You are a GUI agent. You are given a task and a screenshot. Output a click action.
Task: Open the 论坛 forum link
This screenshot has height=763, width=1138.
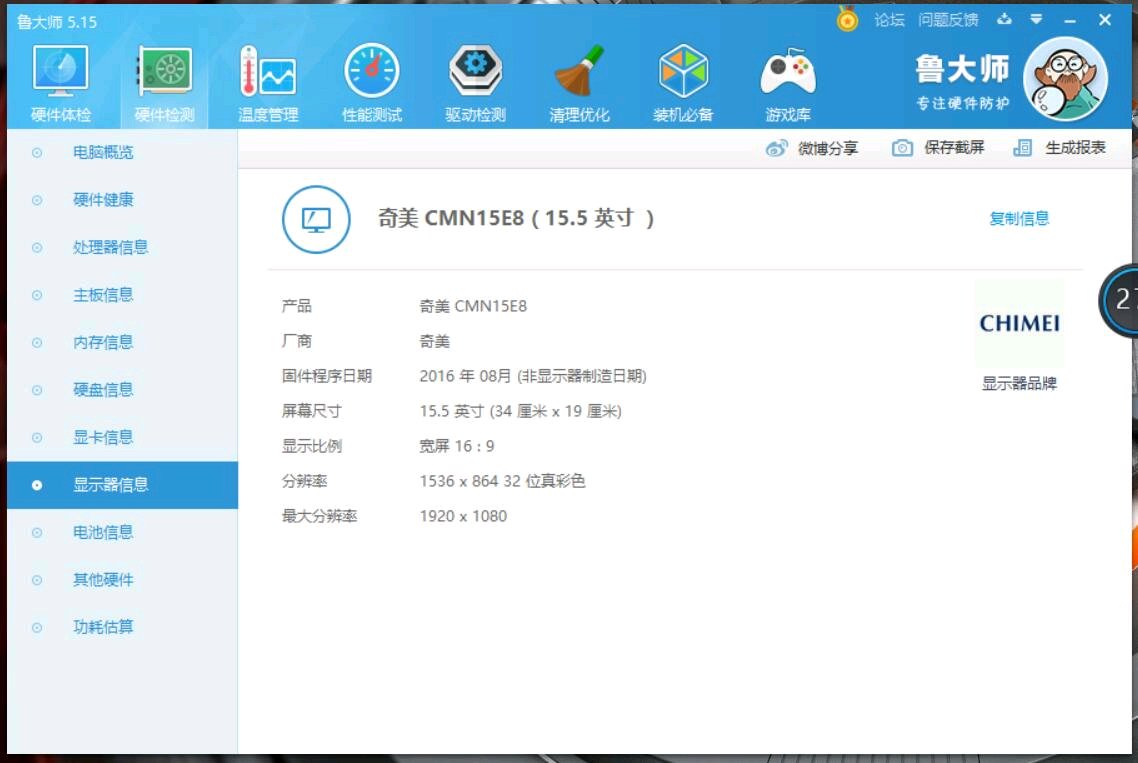coord(889,20)
